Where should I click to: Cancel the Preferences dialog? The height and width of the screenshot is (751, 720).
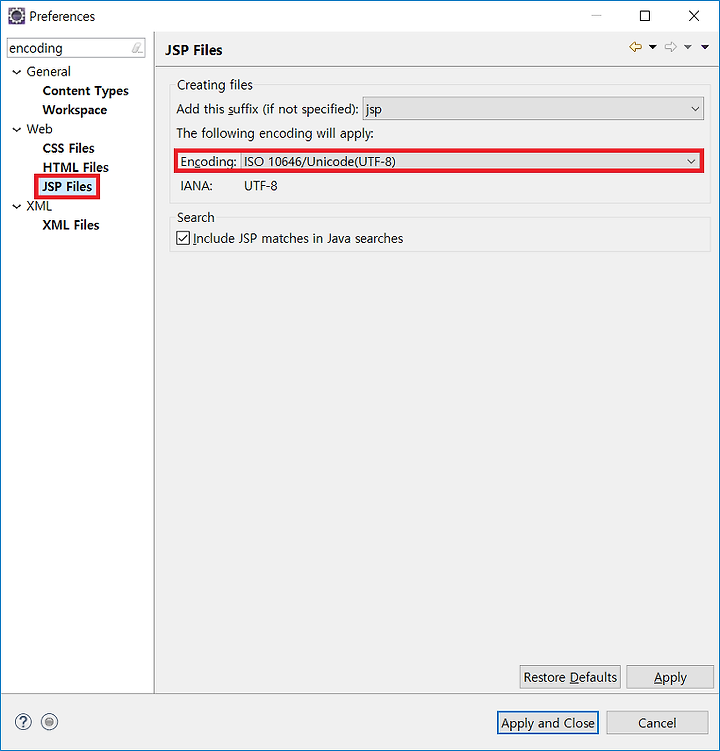[x=657, y=723]
